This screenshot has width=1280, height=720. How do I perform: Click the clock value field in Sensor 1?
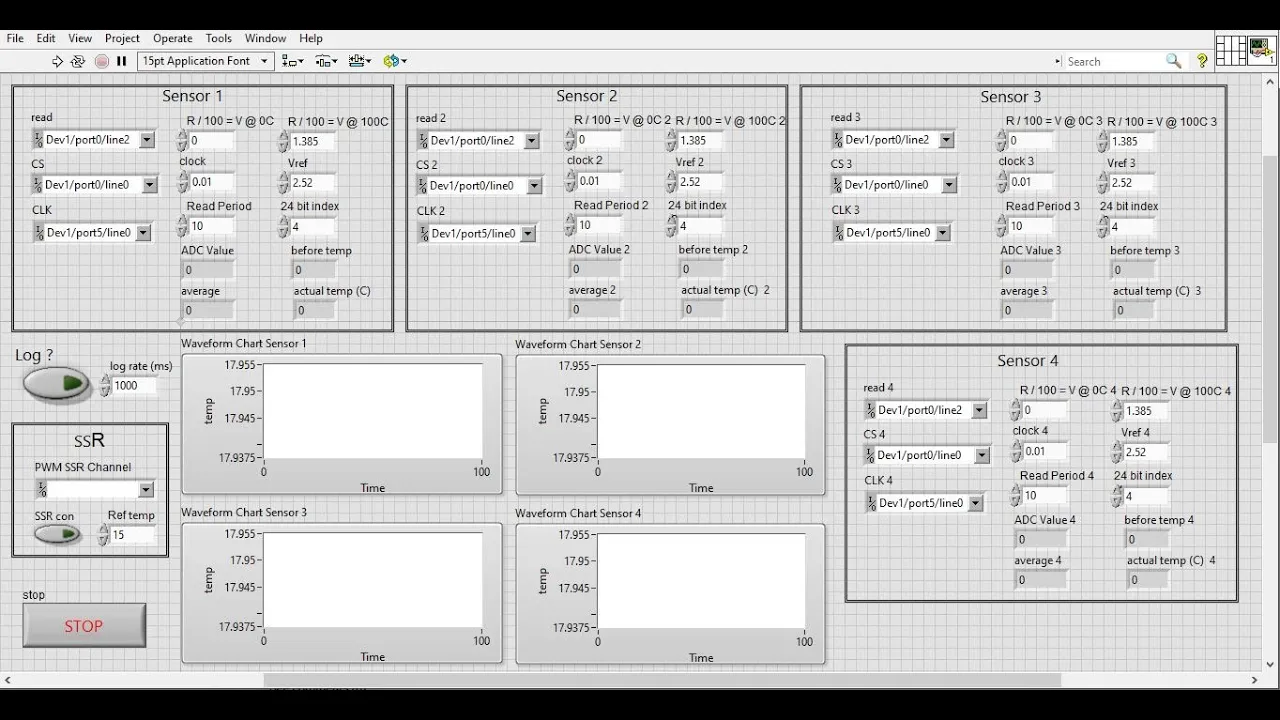[x=212, y=182]
